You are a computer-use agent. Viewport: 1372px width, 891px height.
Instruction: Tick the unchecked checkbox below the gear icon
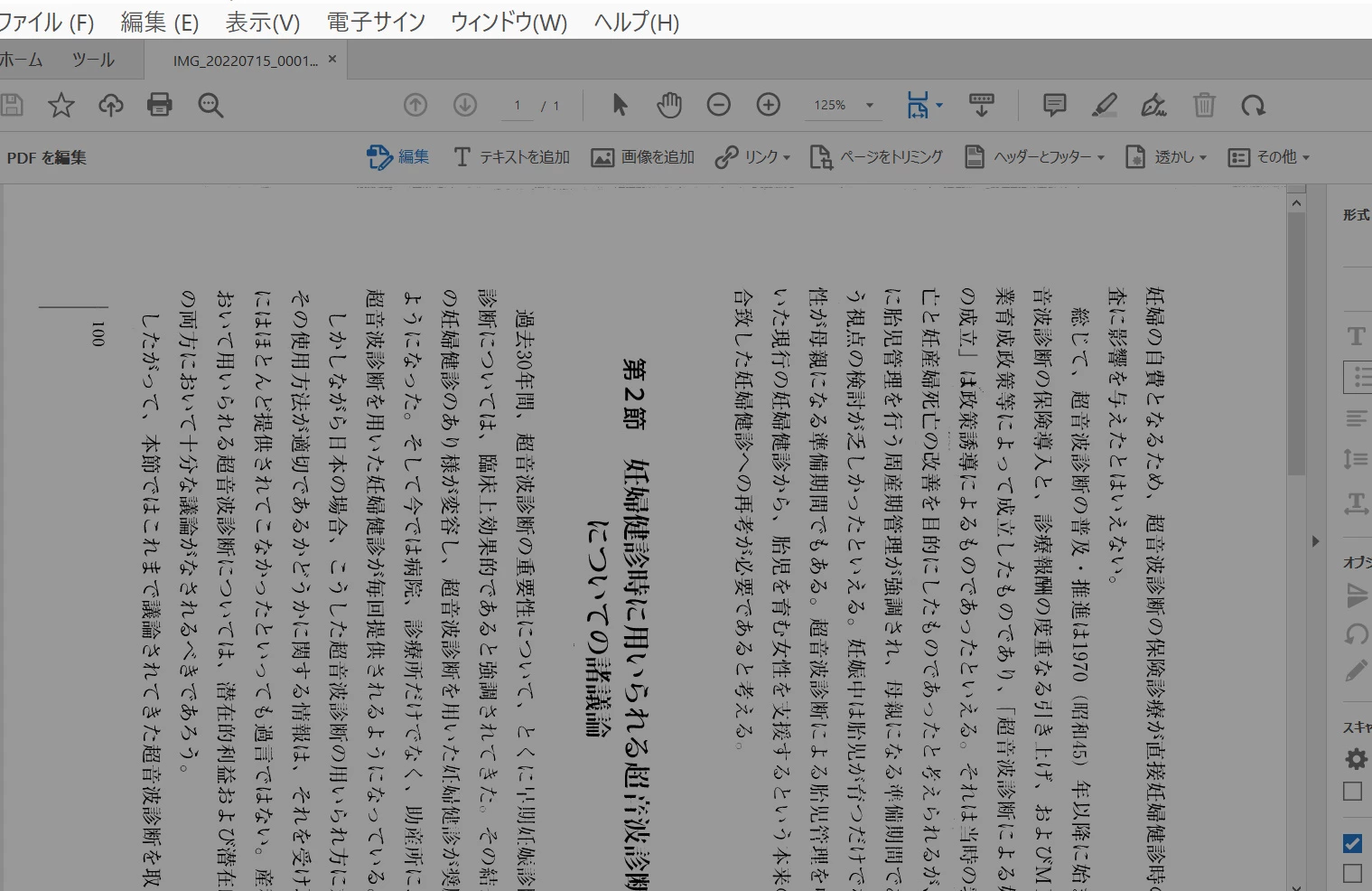point(1352,792)
